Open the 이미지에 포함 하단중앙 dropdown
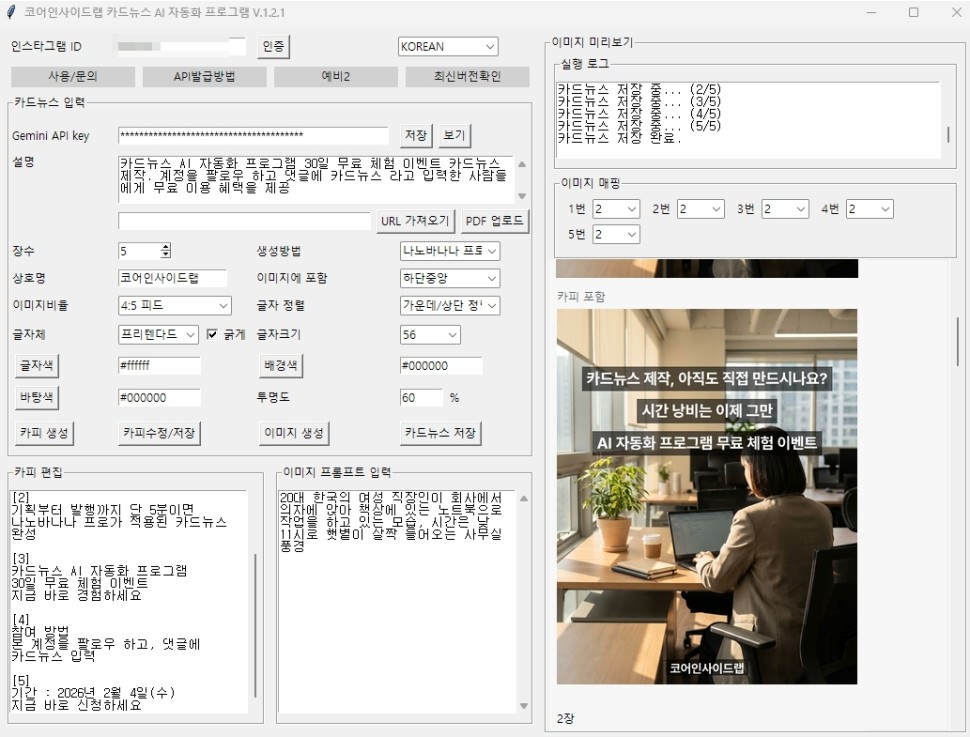This screenshot has width=970, height=737. (450, 278)
